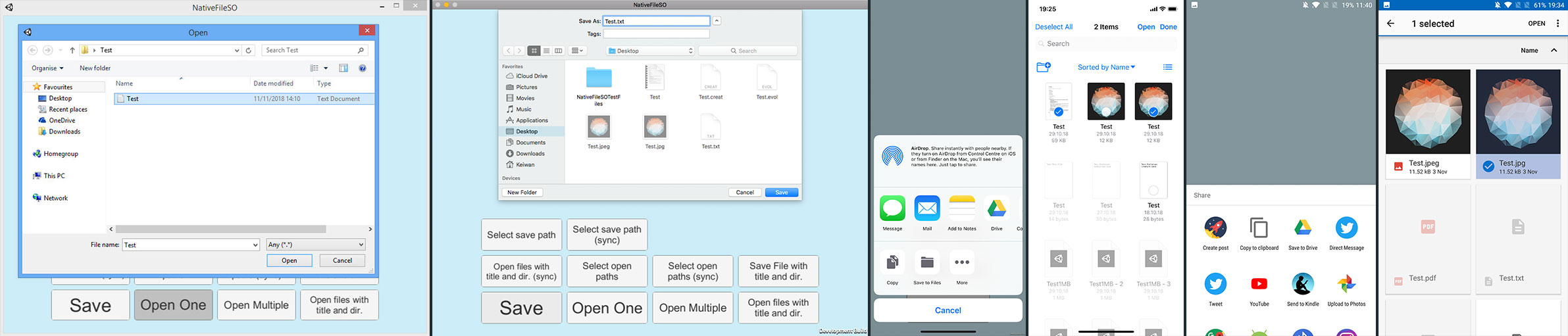Uncheck the right-hand Test 12 KB image in iOS Files

pyautogui.click(x=1153, y=112)
